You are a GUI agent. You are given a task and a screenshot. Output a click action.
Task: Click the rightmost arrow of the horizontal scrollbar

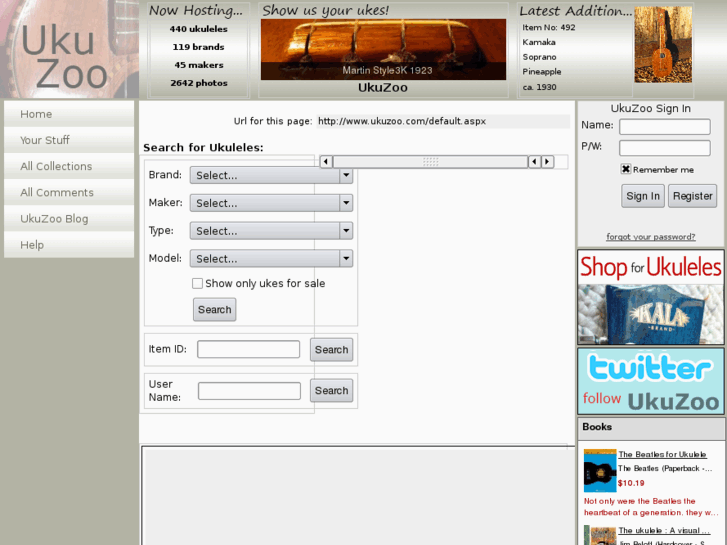(x=548, y=161)
